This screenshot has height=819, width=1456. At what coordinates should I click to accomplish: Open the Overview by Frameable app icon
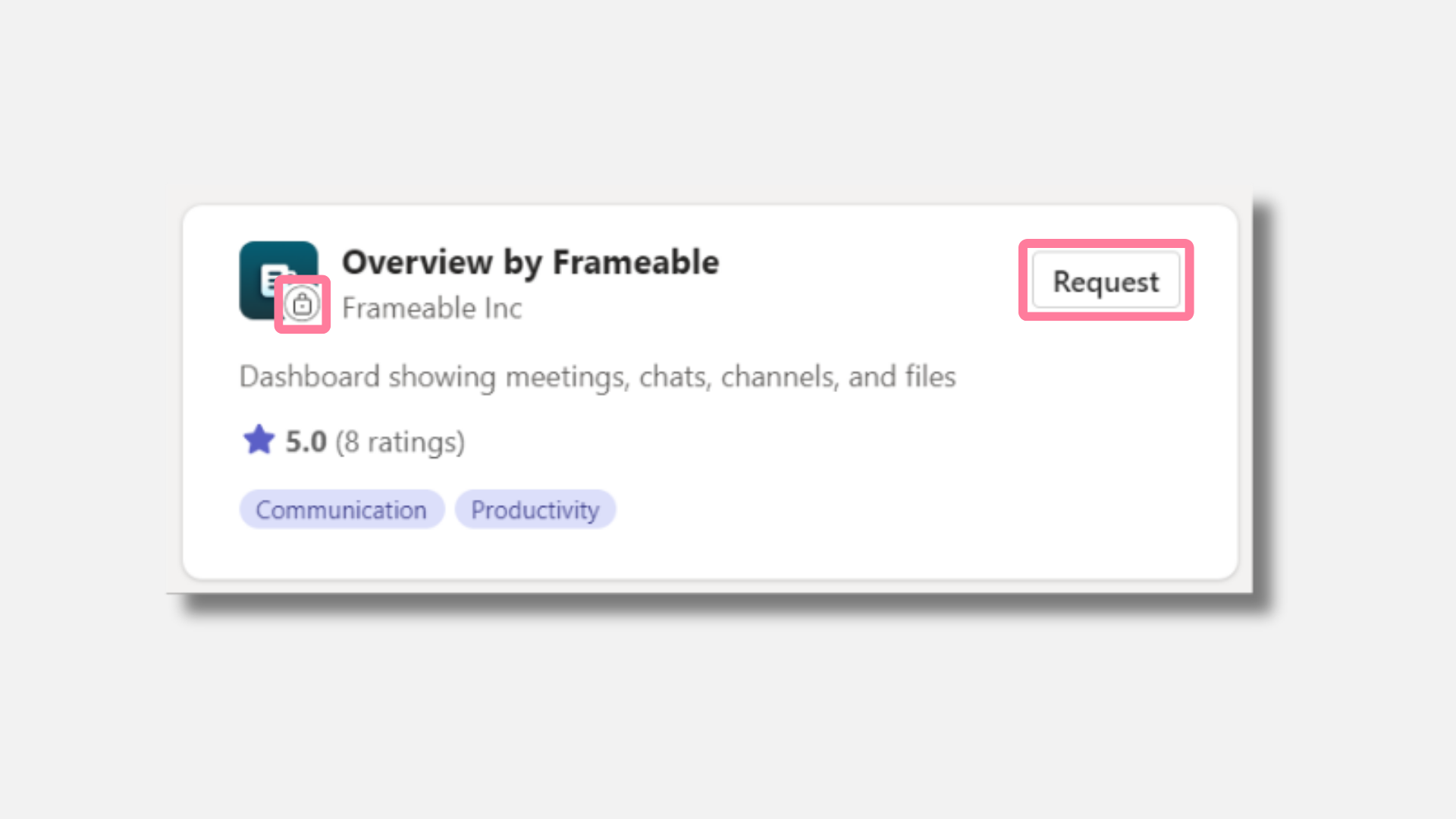(278, 280)
